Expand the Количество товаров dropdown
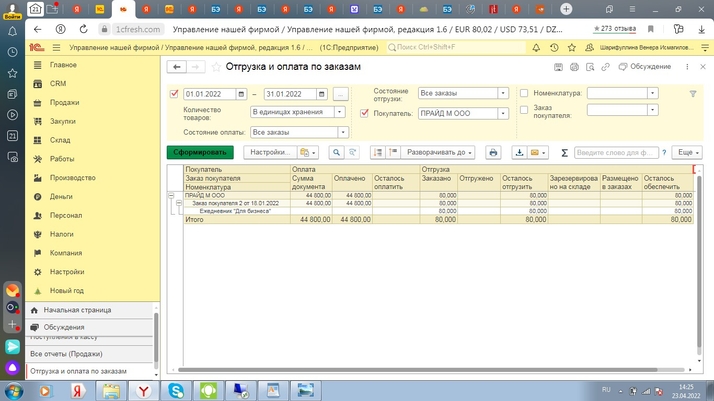The height and width of the screenshot is (401, 714). click(x=342, y=112)
